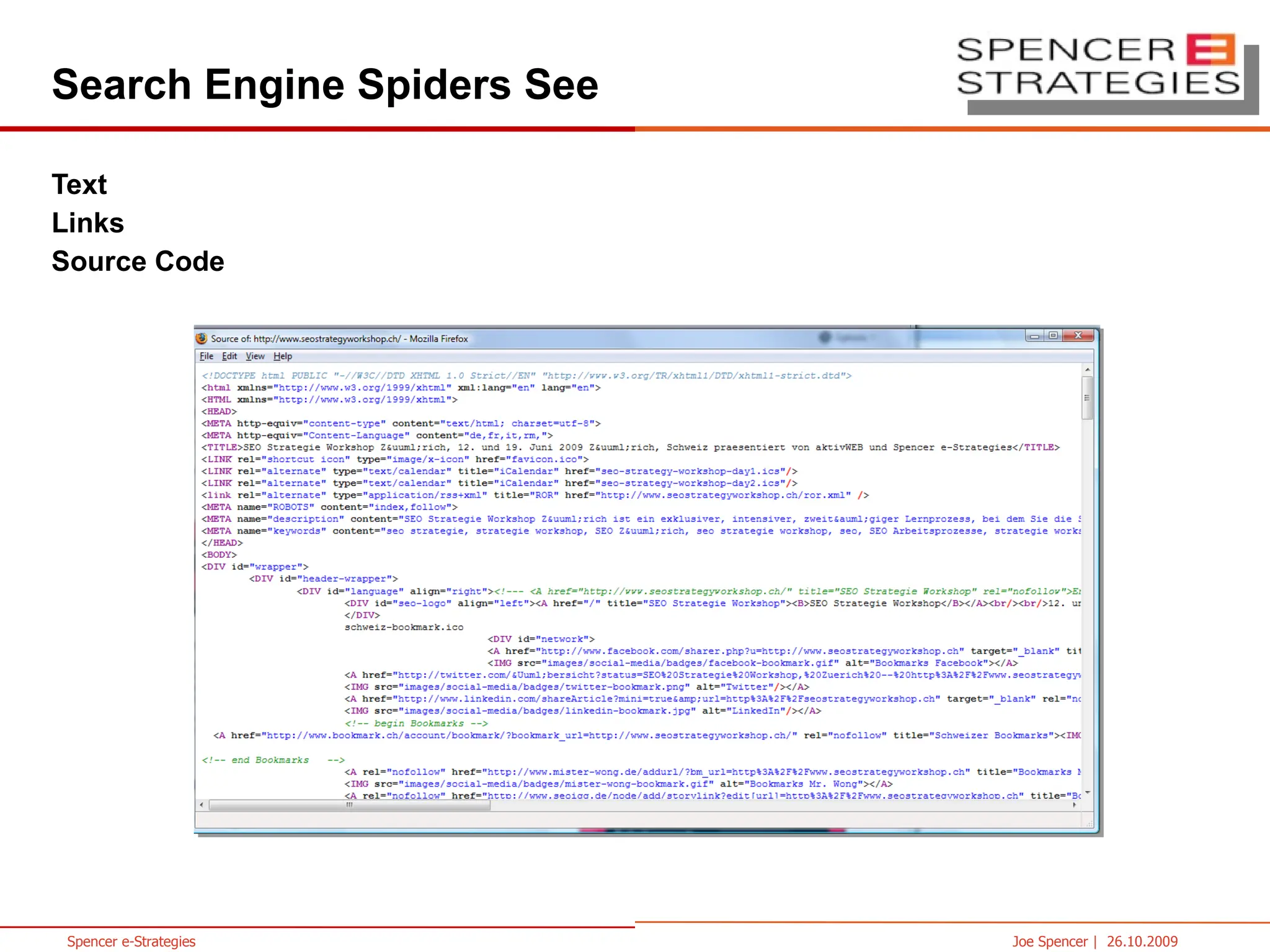Click the "Spencer e-Strategies" footer text
Screen dimensions: 1270x952
(131, 941)
